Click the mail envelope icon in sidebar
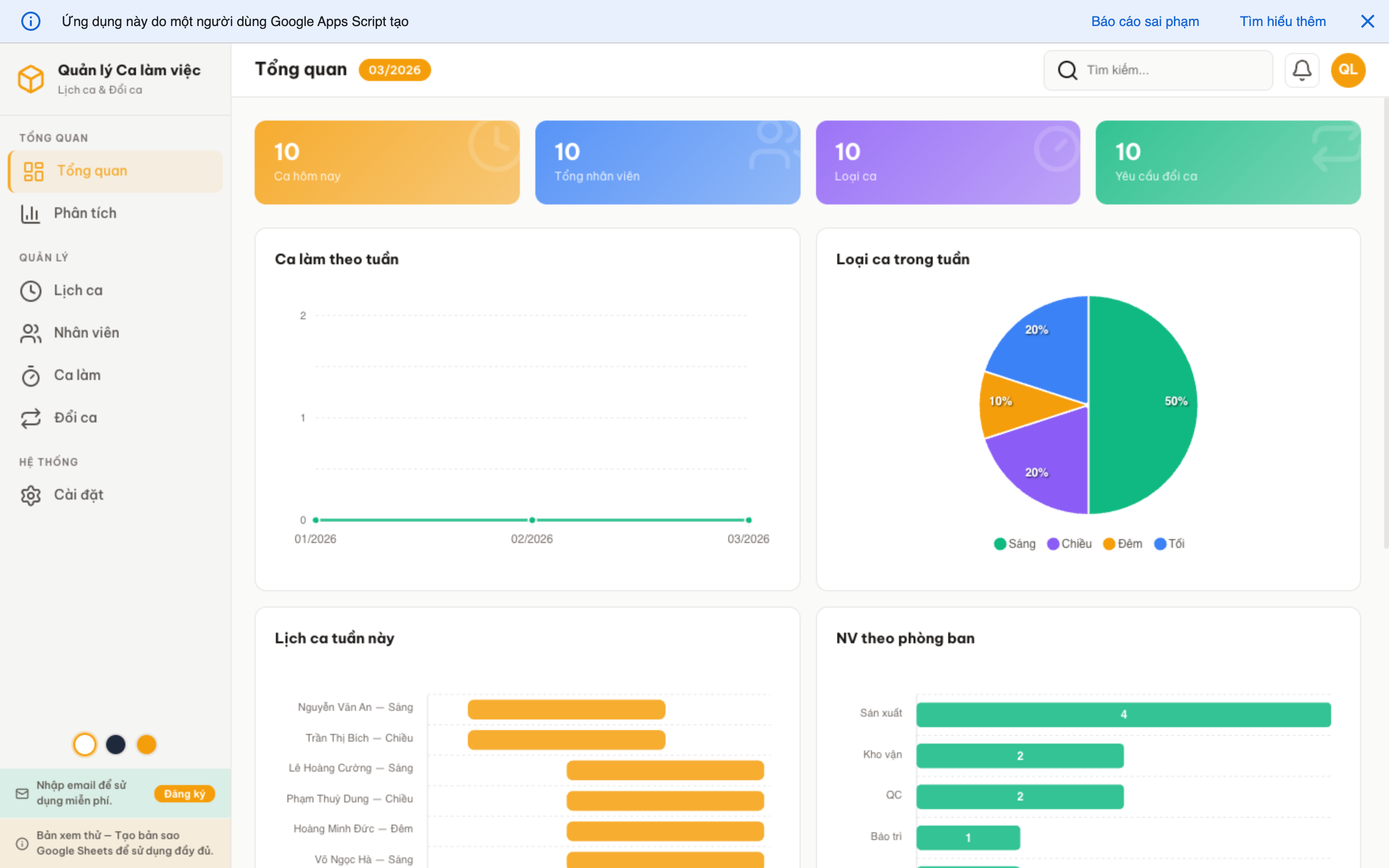Screen dimensions: 1389x868 pyautogui.click(x=22, y=793)
